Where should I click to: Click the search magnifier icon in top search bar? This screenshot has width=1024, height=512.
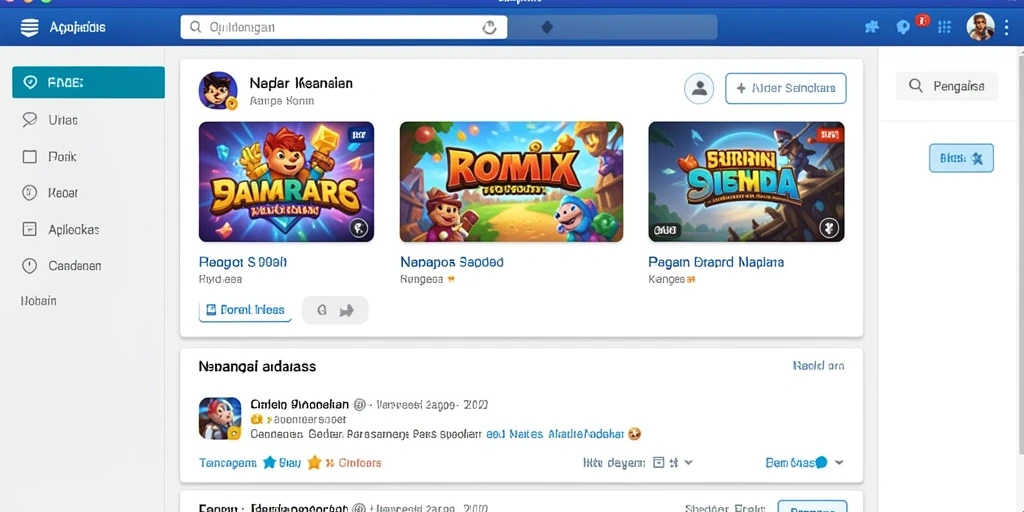pos(195,27)
